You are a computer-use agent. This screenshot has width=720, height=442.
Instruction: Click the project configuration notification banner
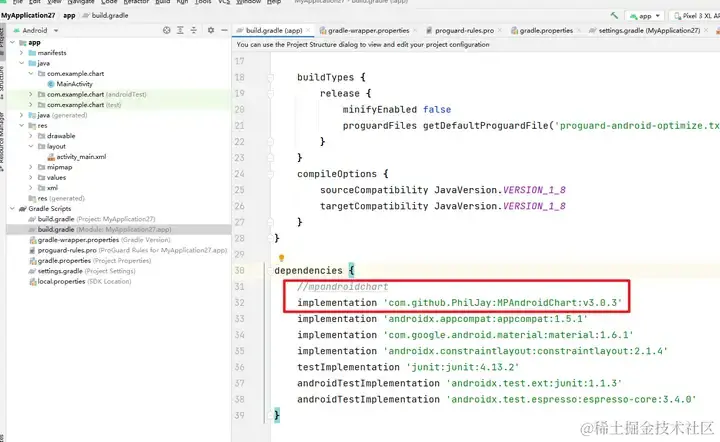pyautogui.click(x=476, y=45)
